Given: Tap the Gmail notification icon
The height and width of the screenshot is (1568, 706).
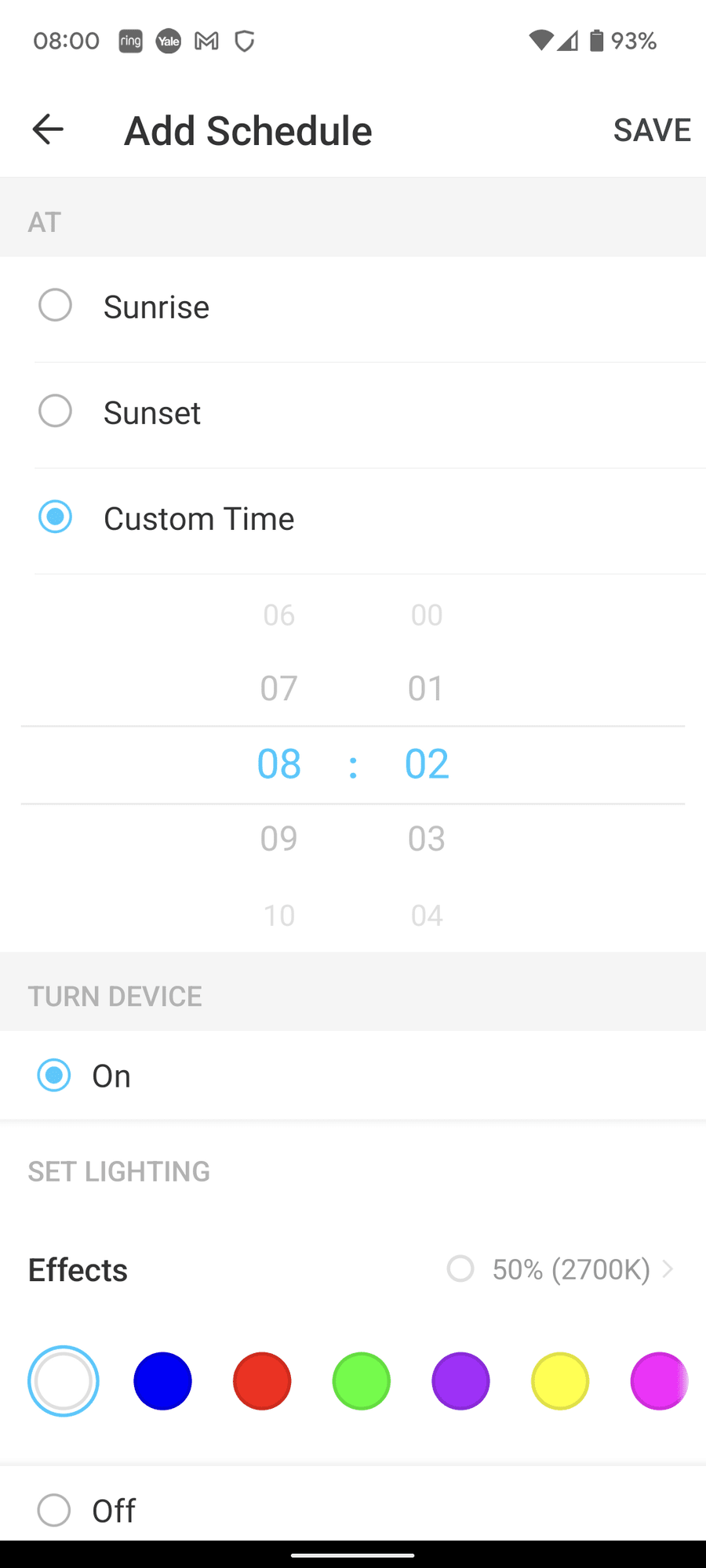Looking at the screenshot, I should [206, 41].
